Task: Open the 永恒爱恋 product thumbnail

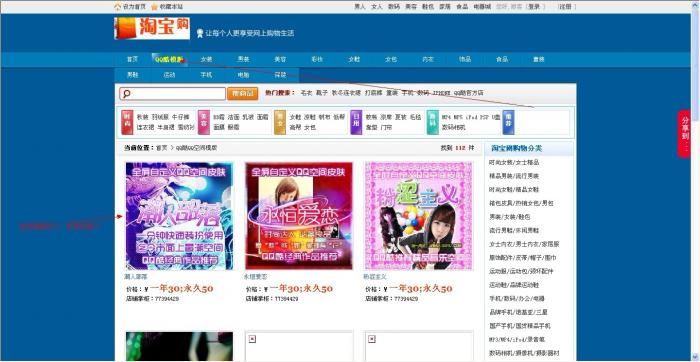Action: (x=299, y=216)
